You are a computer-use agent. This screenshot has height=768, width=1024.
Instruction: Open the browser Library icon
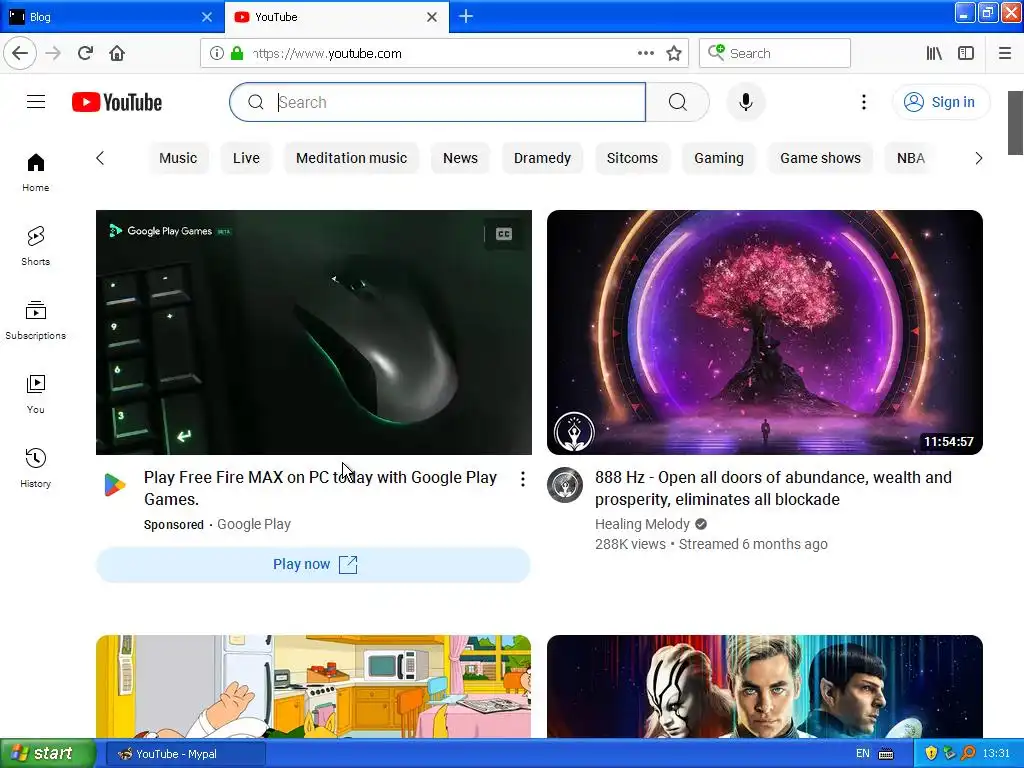point(934,54)
